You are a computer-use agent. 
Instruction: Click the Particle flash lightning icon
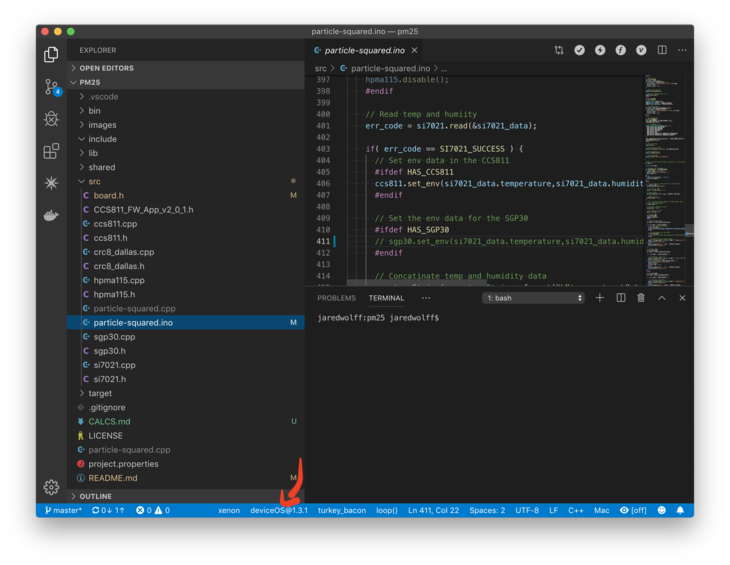click(600, 50)
